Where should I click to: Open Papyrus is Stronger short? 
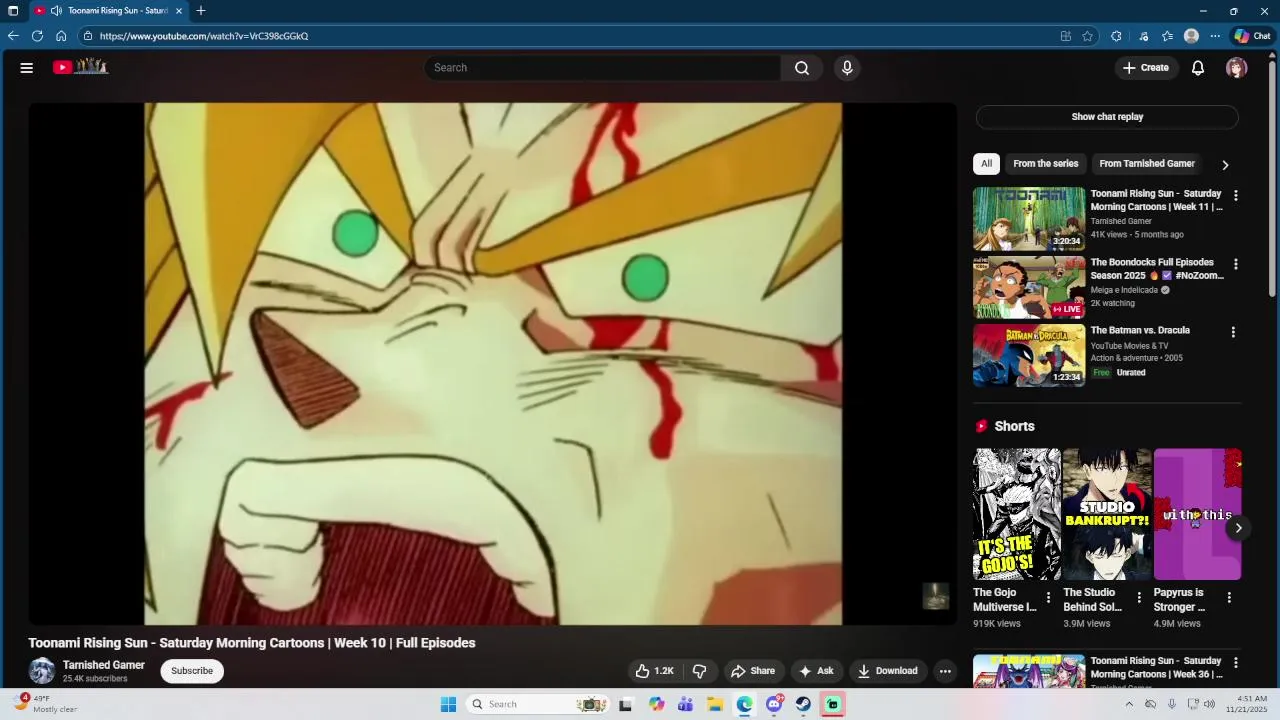point(1197,514)
